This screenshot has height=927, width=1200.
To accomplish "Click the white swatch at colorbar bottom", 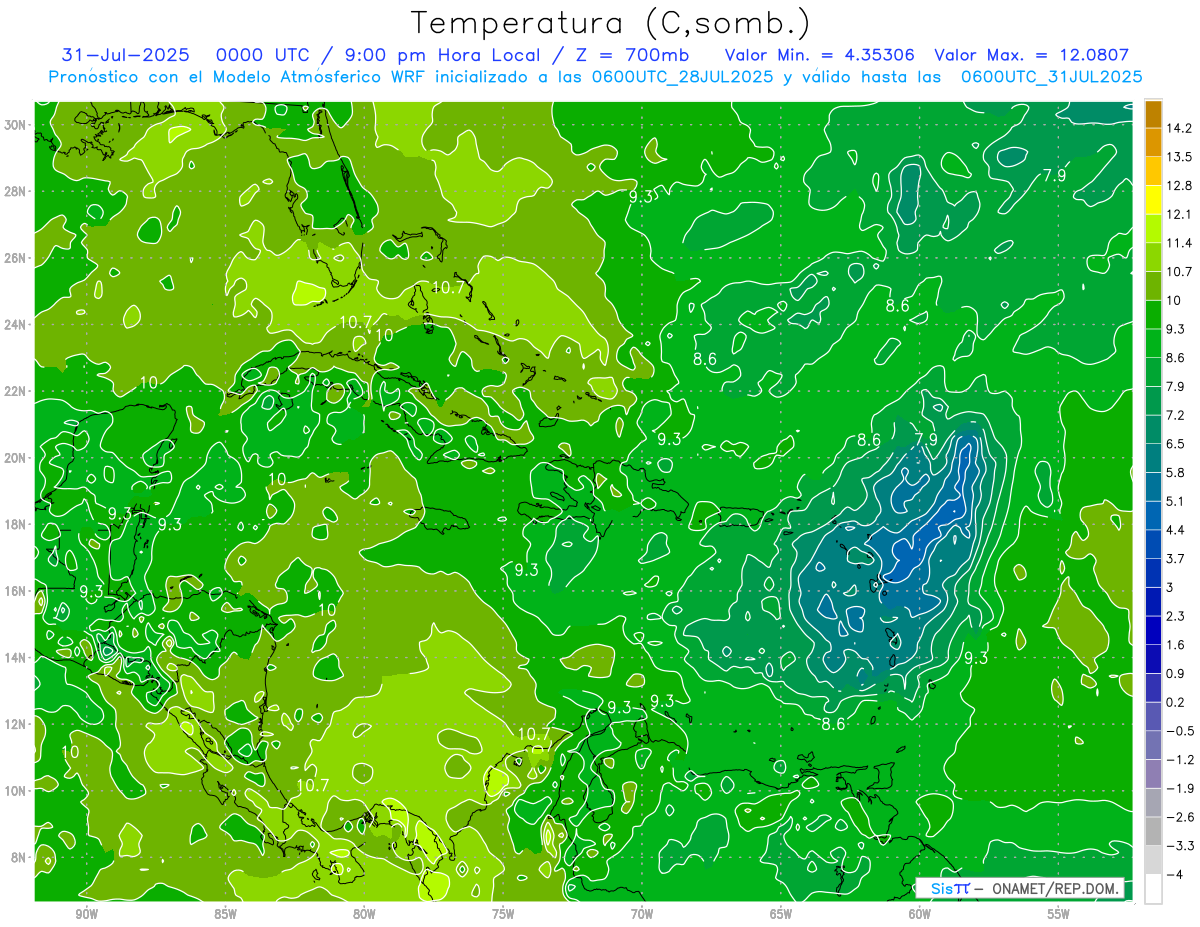I will pos(1153,889).
